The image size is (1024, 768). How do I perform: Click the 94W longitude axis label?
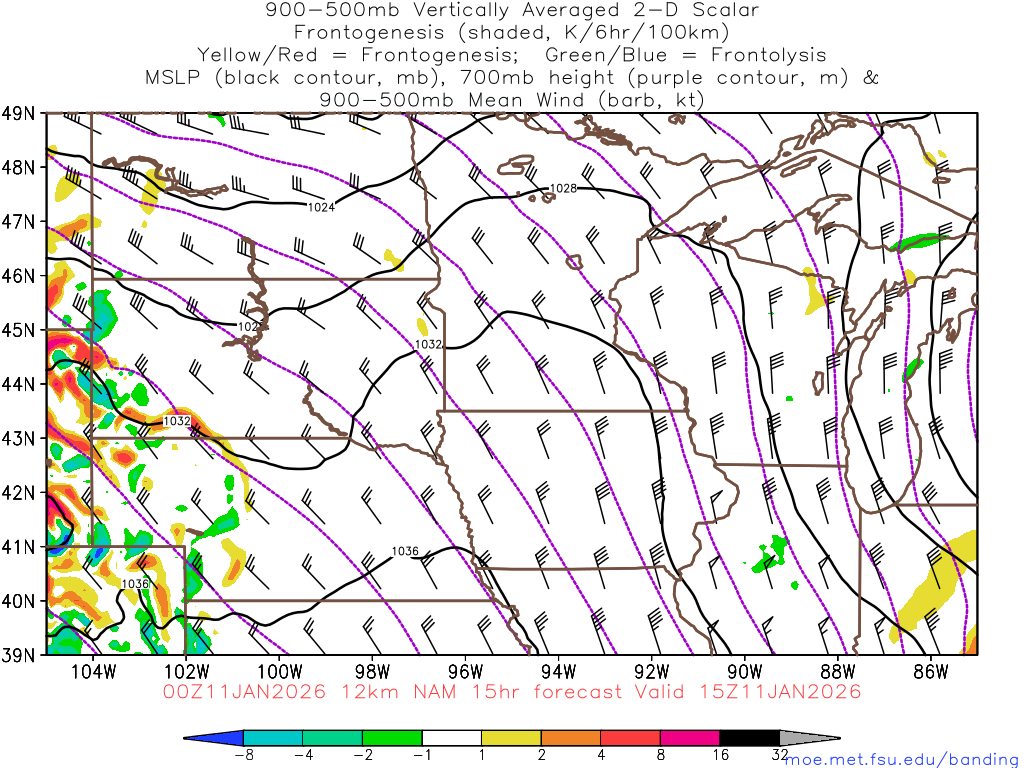559,671
